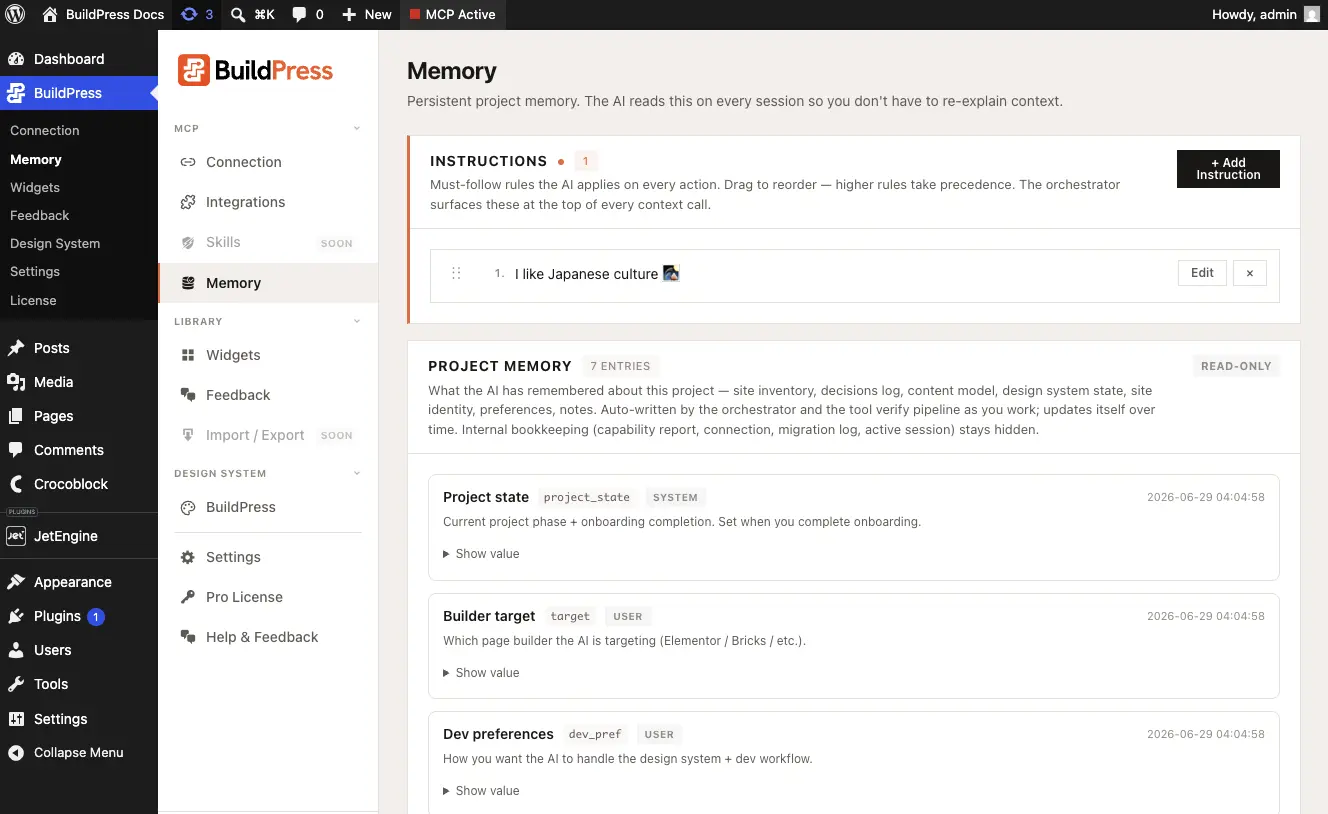1328x814 pixels.
Task: Click the Media icon in sidebar
Action: pos(16,382)
